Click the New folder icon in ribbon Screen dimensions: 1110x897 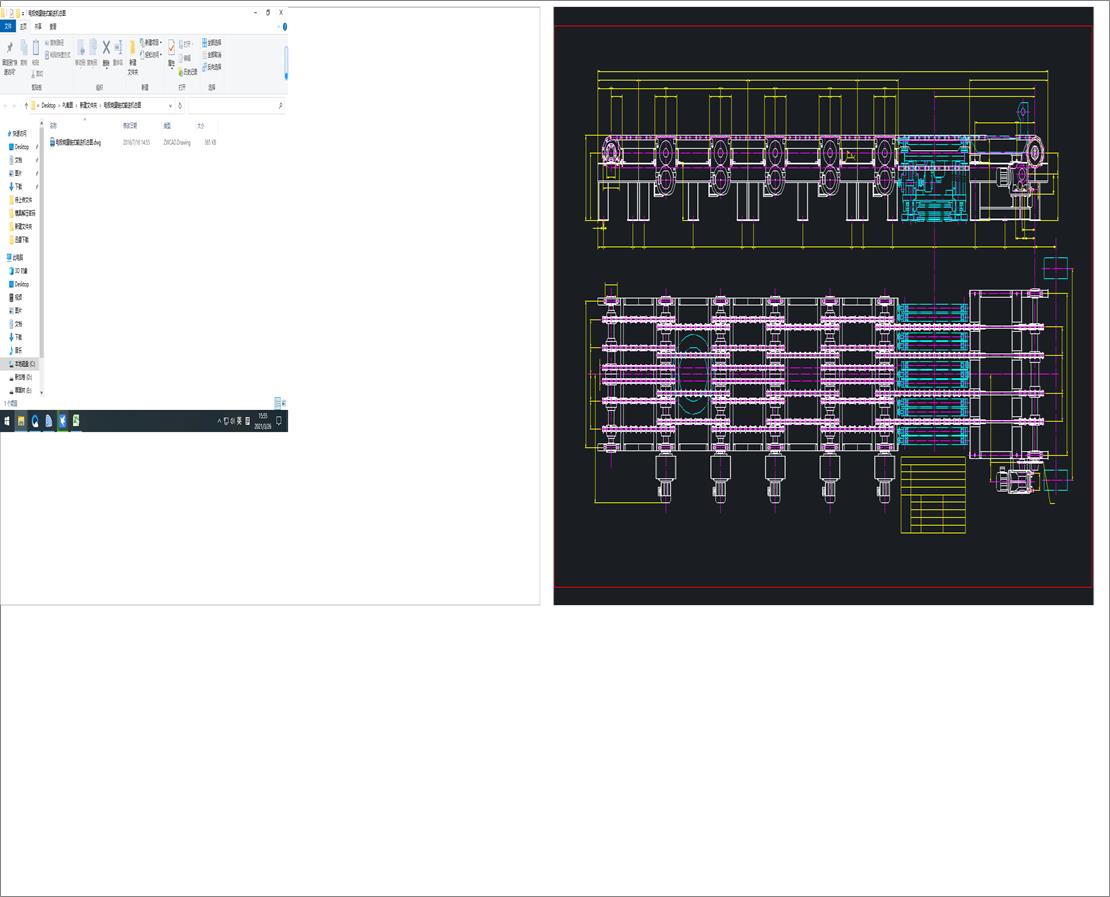click(x=132, y=50)
